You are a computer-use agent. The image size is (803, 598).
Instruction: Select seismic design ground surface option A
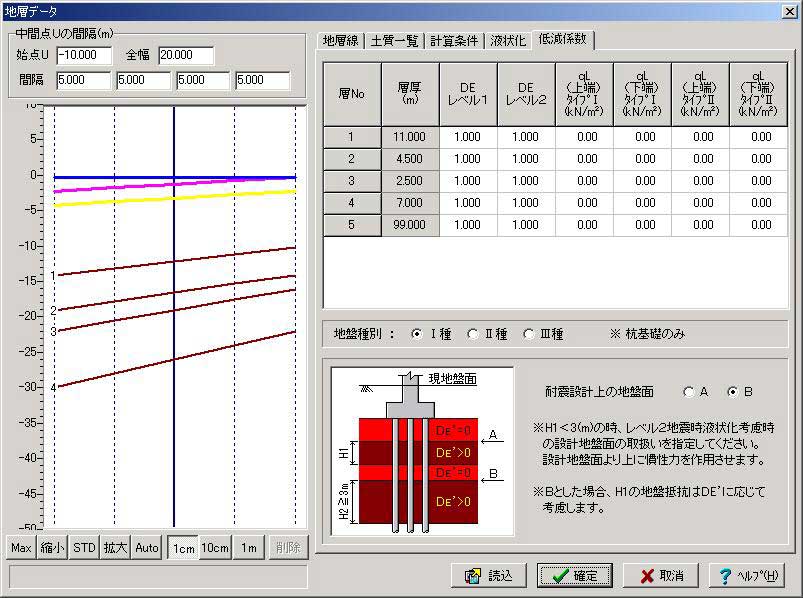[x=688, y=392]
